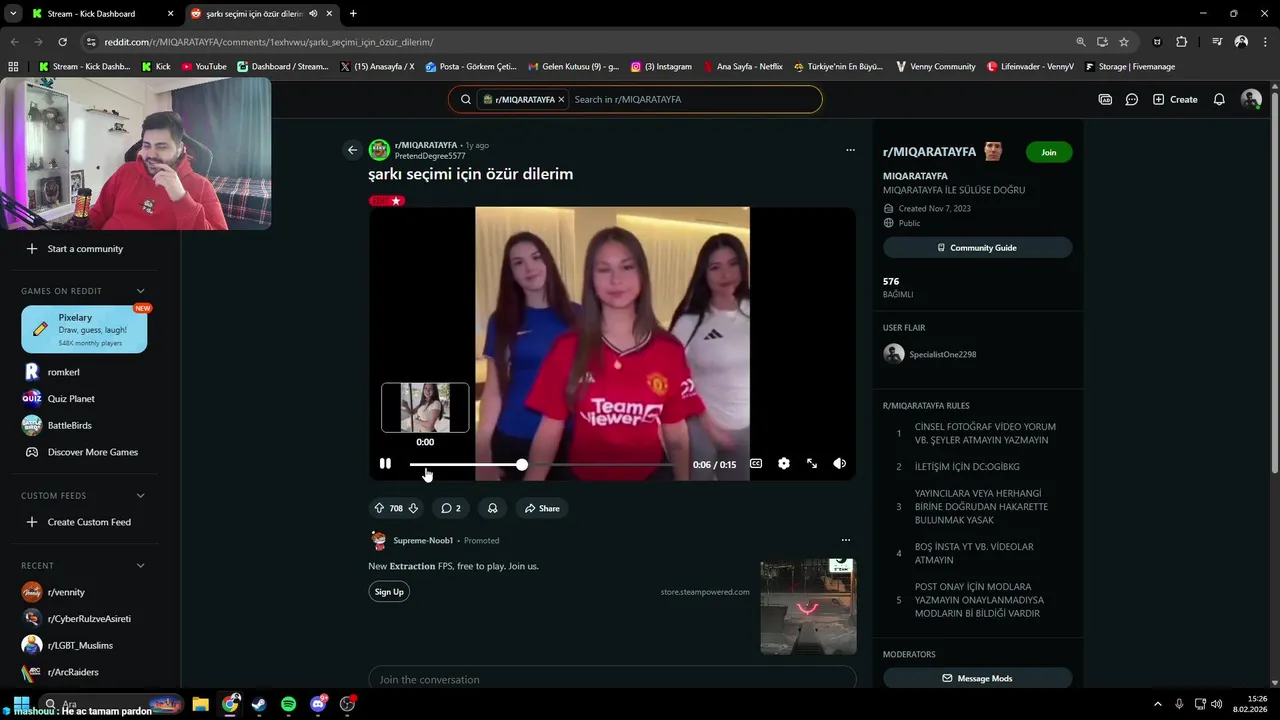Go back with the post back arrow

[x=352, y=150]
